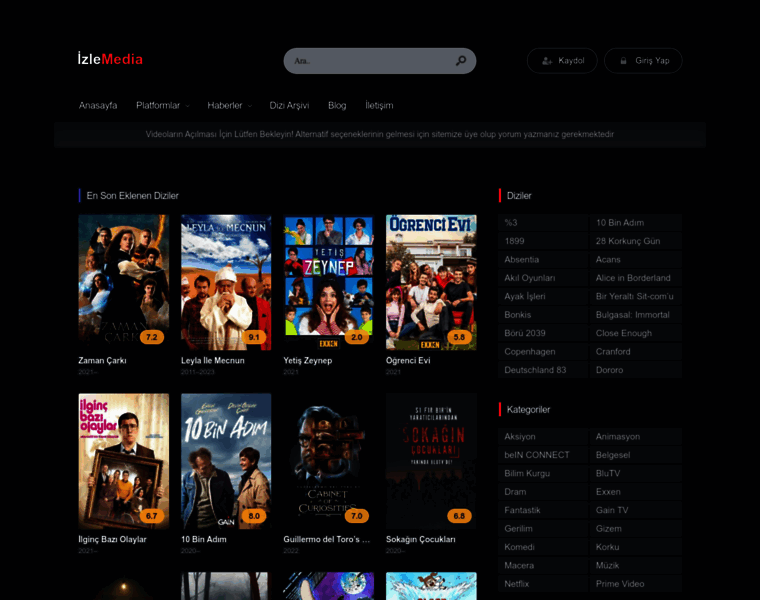Open Cranford series link

click(x=636, y=352)
